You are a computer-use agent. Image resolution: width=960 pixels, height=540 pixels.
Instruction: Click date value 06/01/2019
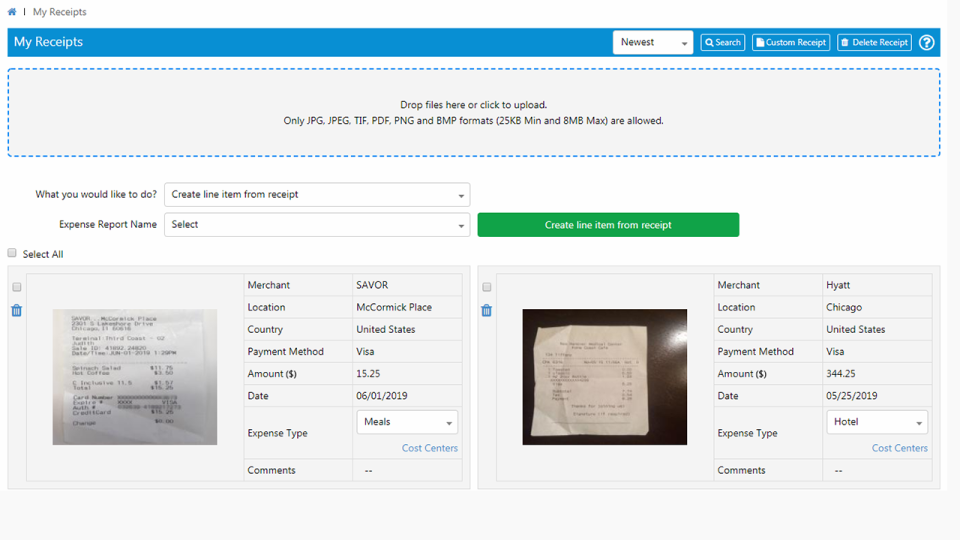click(381, 396)
